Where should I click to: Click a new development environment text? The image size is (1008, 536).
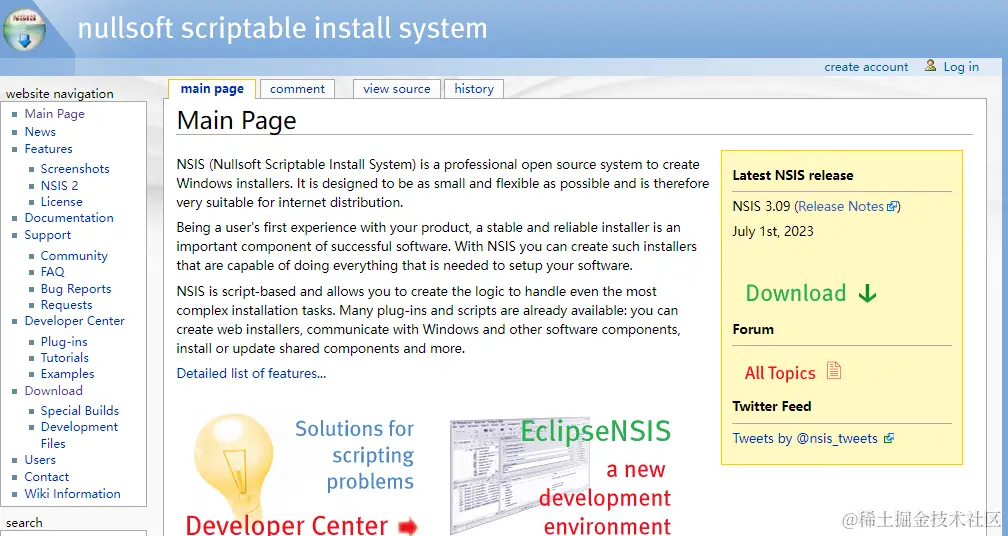[604, 498]
